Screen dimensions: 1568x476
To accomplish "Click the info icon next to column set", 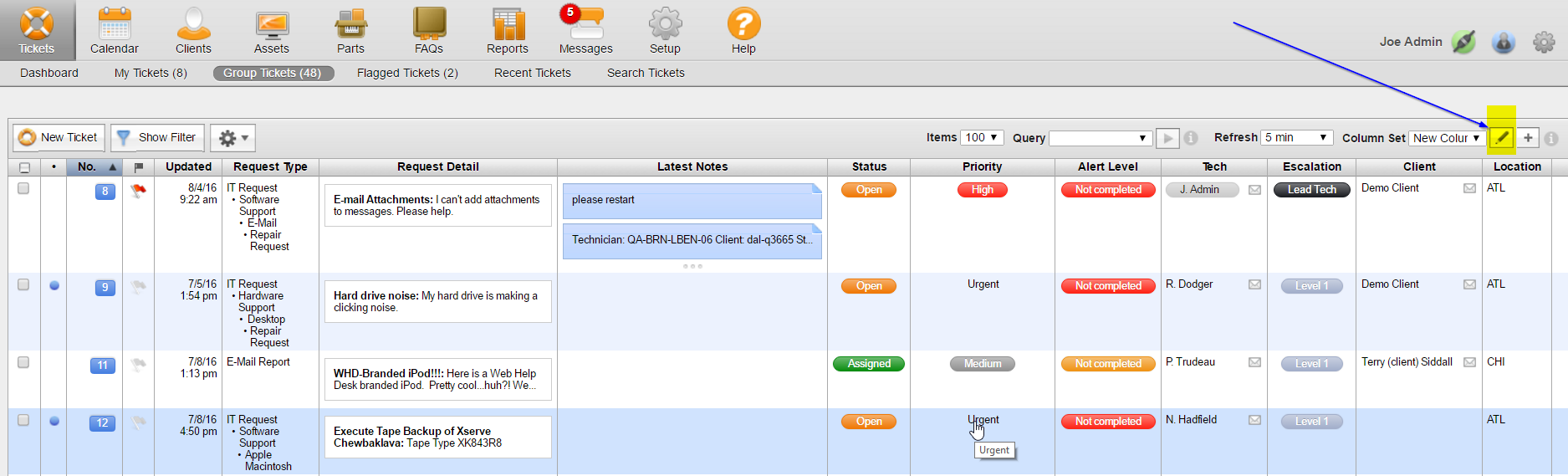I will pyautogui.click(x=1551, y=139).
